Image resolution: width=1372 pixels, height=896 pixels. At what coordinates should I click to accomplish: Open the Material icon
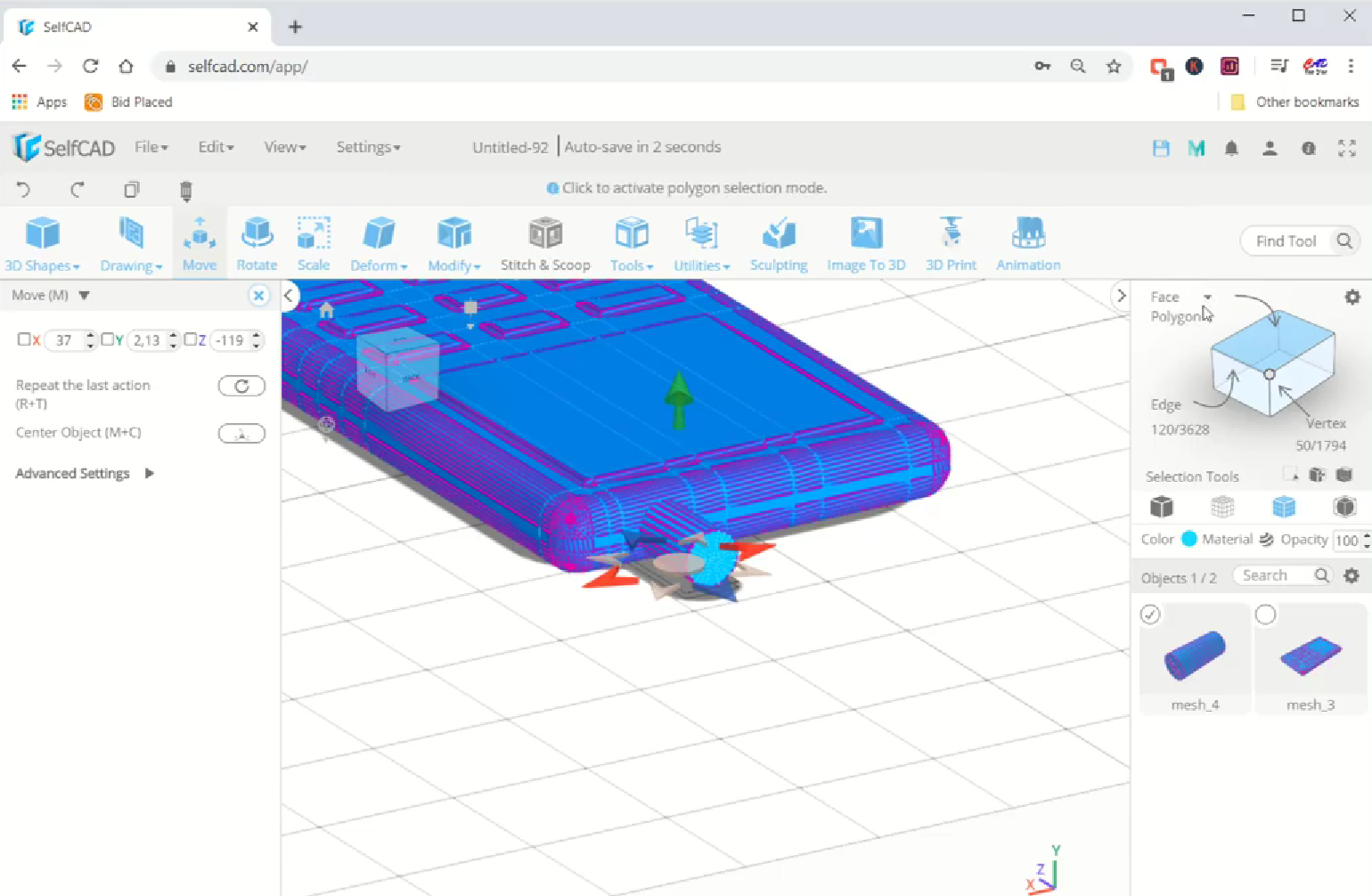1266,539
